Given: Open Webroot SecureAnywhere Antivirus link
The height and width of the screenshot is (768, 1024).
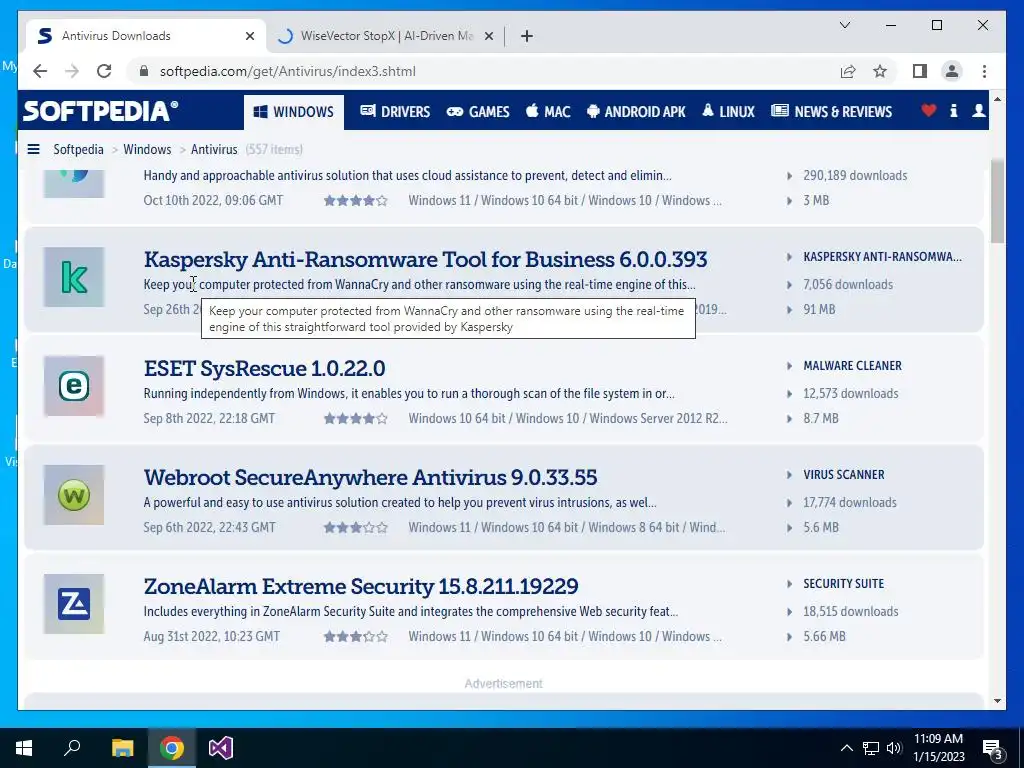Looking at the screenshot, I should [x=370, y=477].
